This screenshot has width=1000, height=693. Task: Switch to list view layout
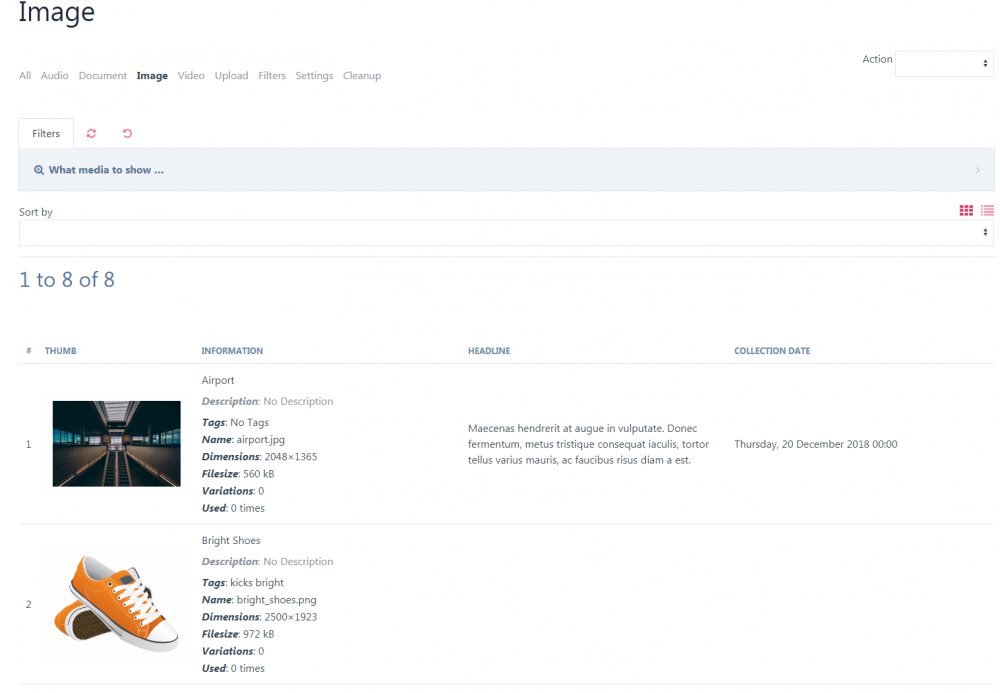[987, 210]
